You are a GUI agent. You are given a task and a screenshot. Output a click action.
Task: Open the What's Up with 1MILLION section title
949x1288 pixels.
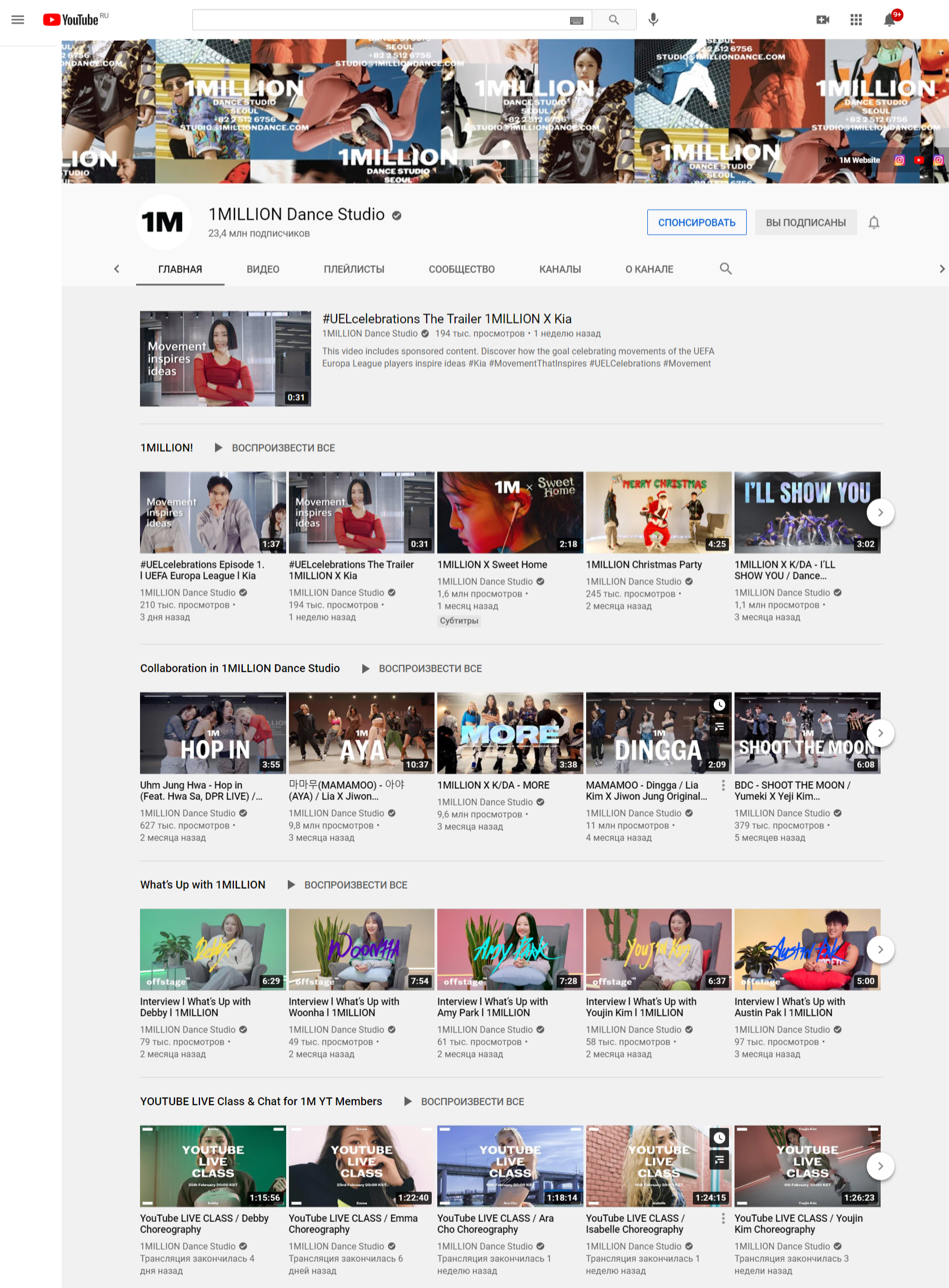[x=203, y=885]
